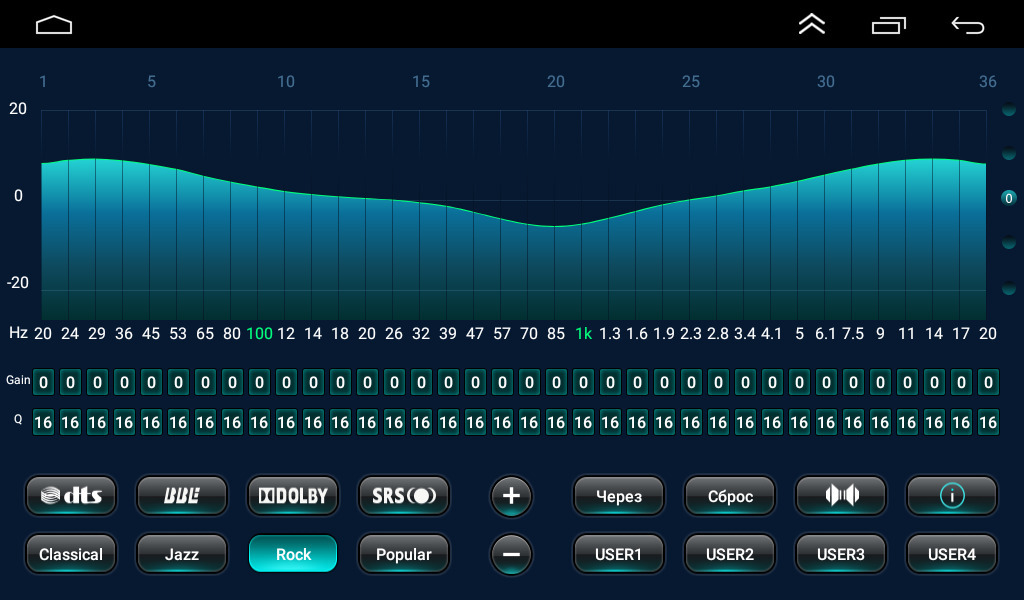The image size is (1024, 600).
Task: Expand the double chevron up icon
Action: coord(812,25)
